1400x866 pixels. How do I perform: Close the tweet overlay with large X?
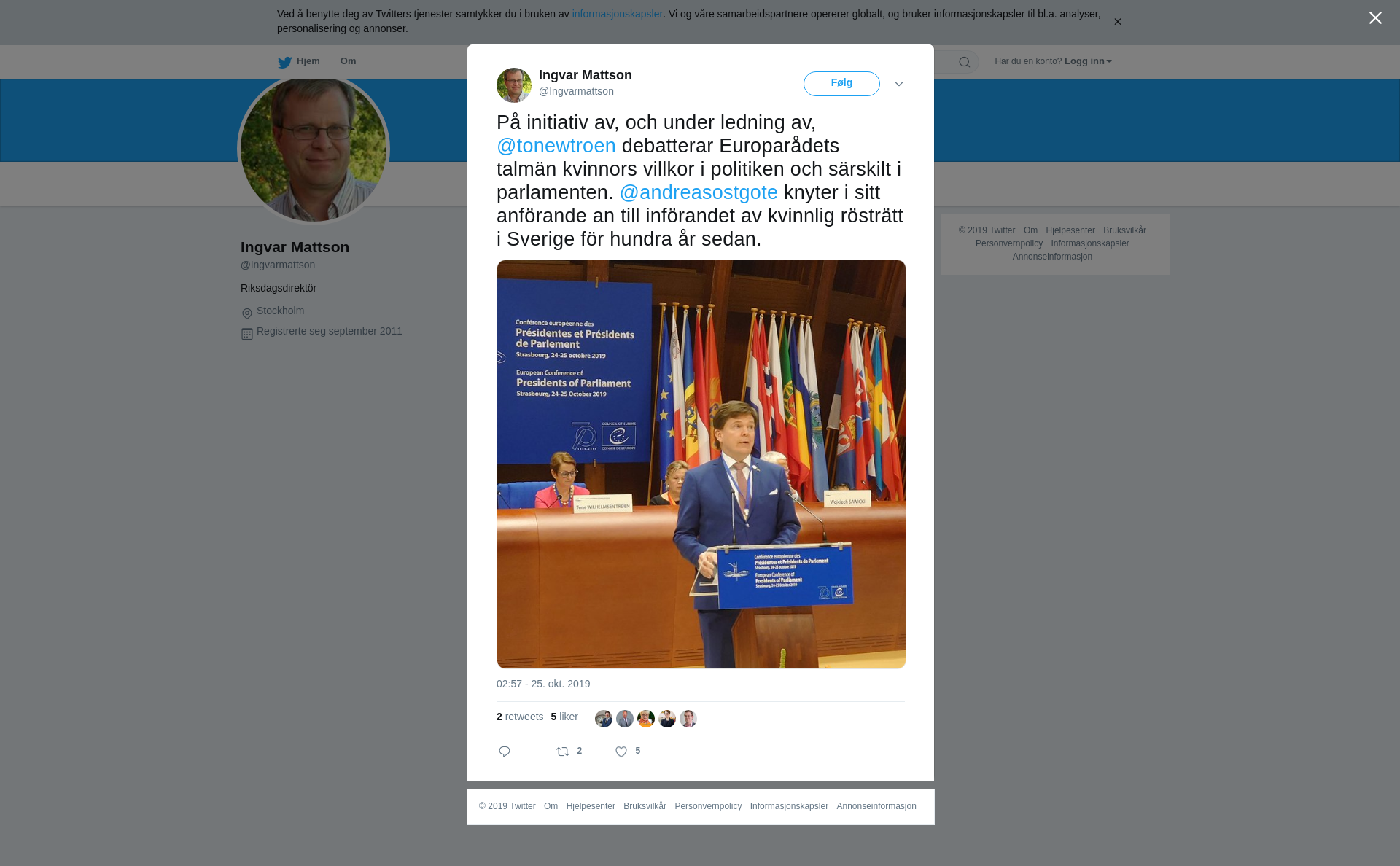pos(1375,18)
